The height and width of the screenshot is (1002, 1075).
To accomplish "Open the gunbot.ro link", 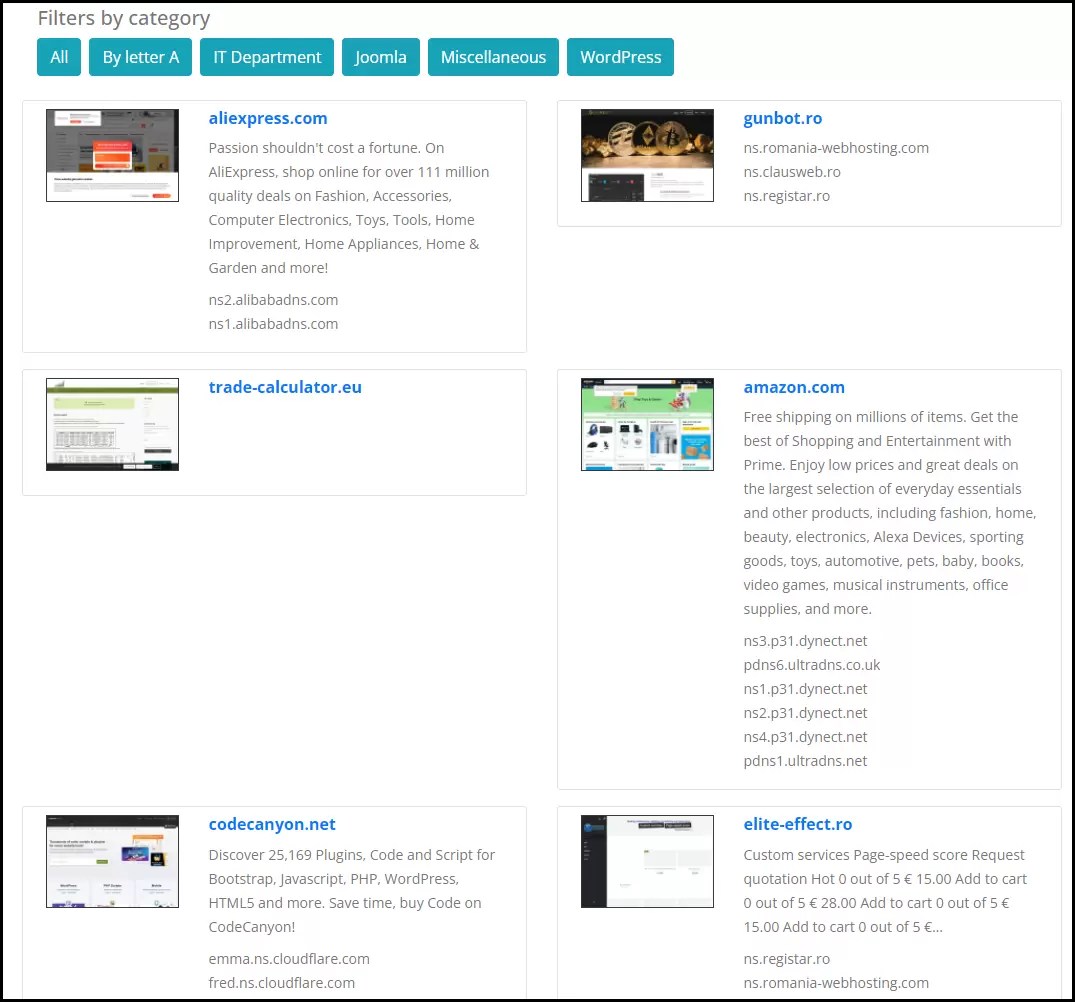I will 782,118.
